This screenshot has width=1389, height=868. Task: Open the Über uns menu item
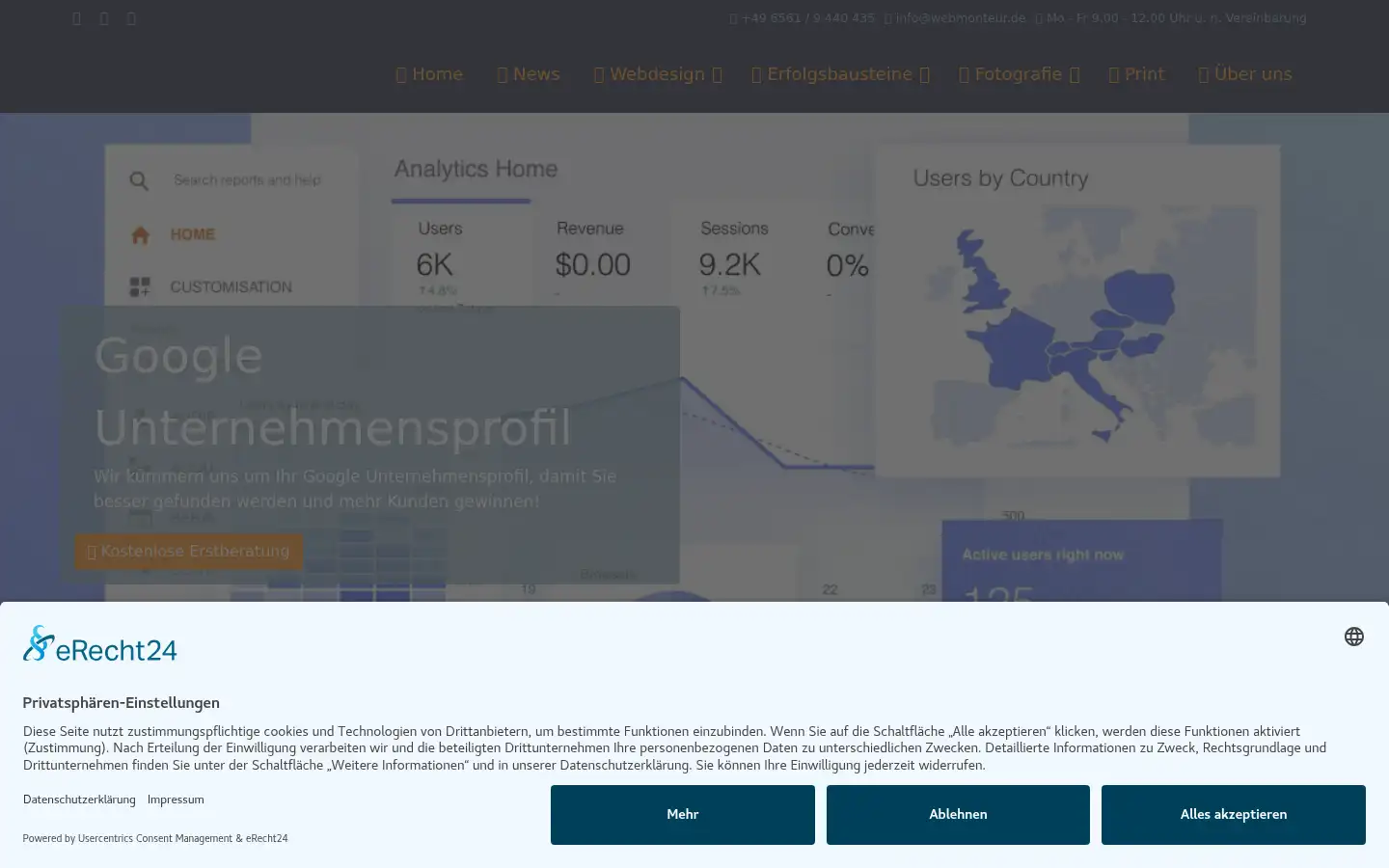(x=1244, y=74)
